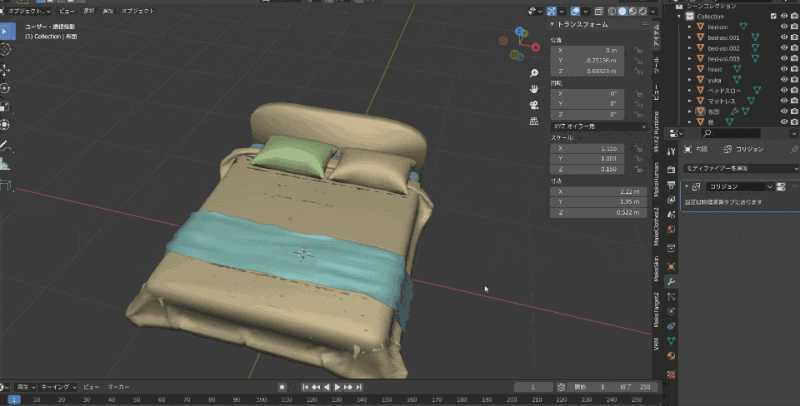Toggle X-ray display in viewport header

click(598, 11)
